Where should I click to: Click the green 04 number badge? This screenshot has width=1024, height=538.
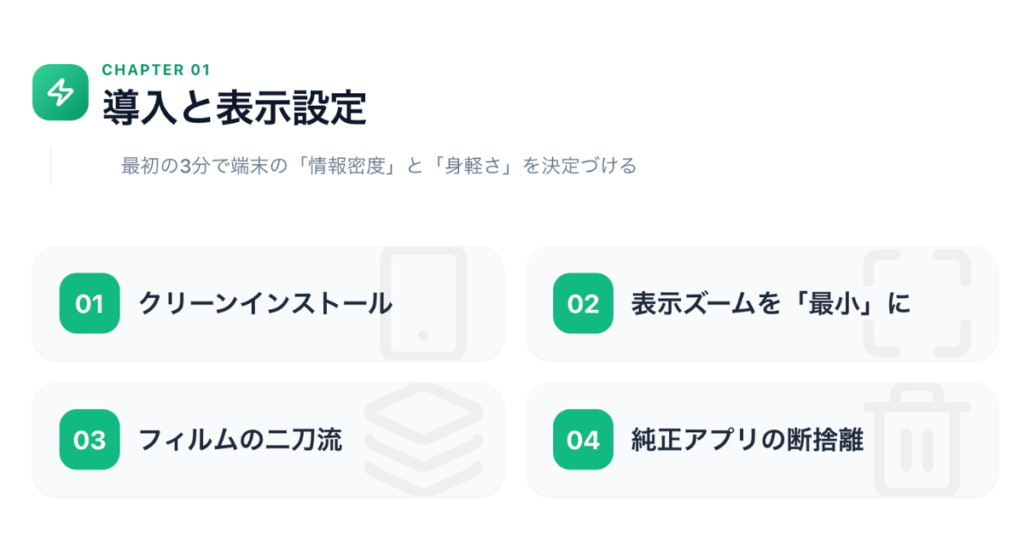(582, 439)
